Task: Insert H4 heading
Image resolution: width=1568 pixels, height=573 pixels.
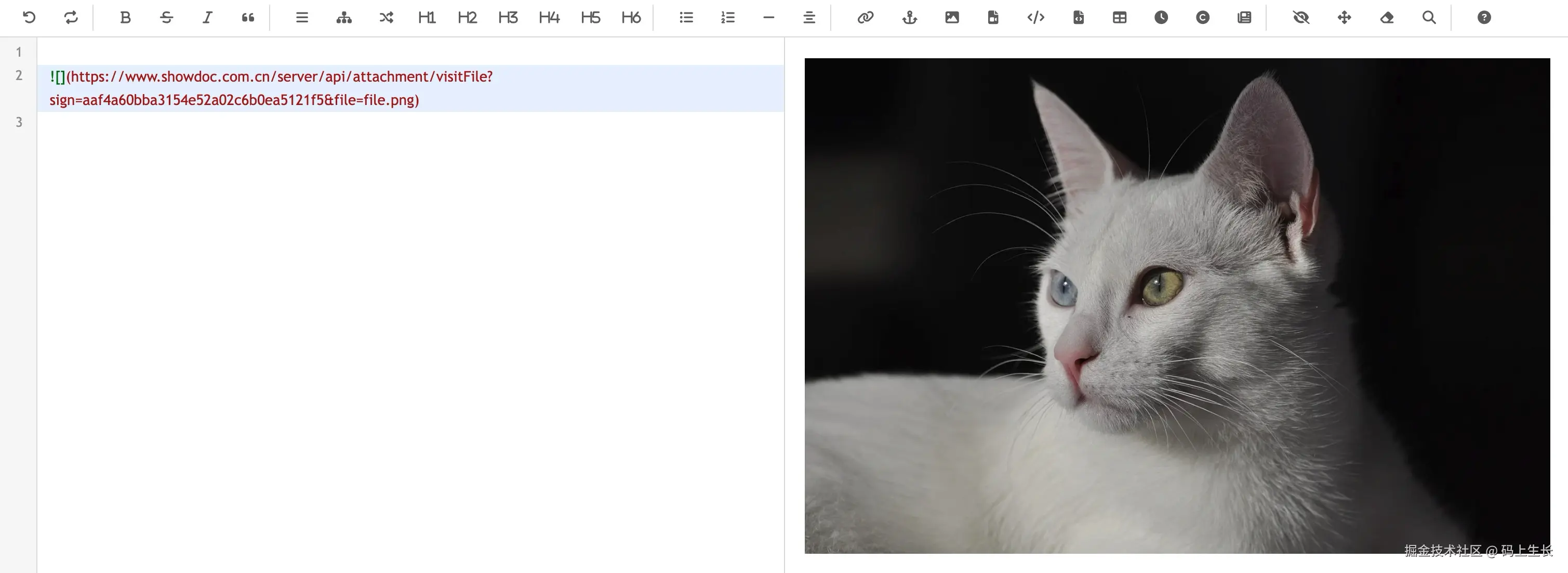Action: (549, 17)
